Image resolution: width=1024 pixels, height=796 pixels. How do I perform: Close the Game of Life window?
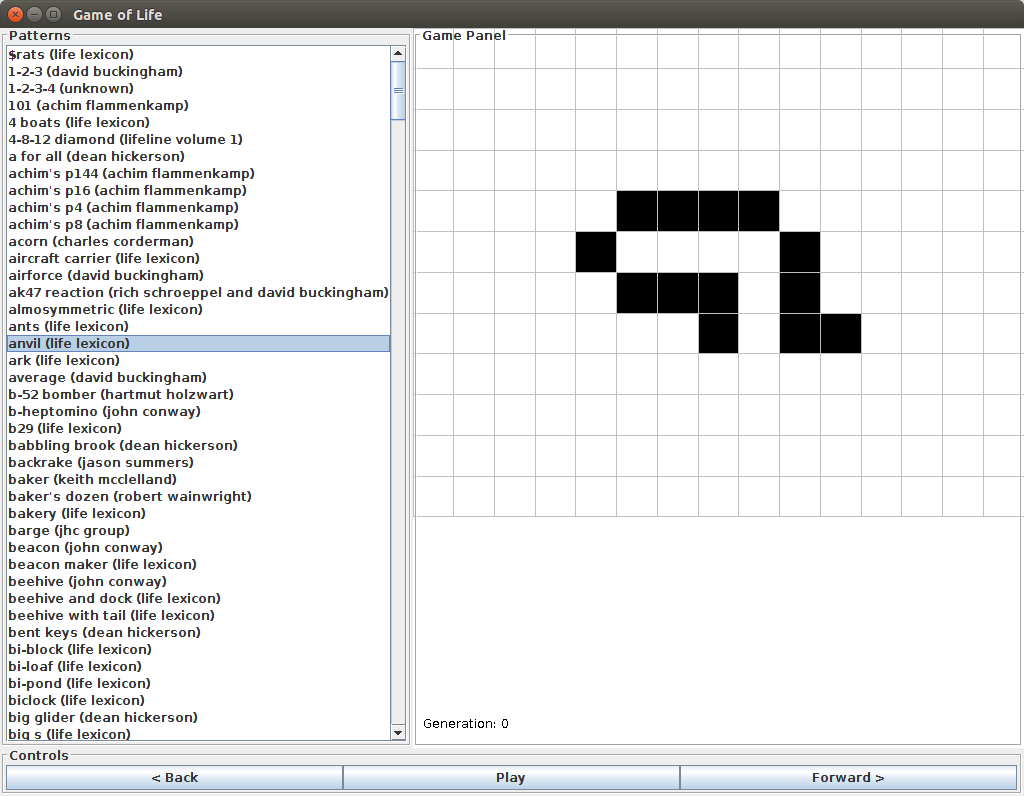point(15,14)
